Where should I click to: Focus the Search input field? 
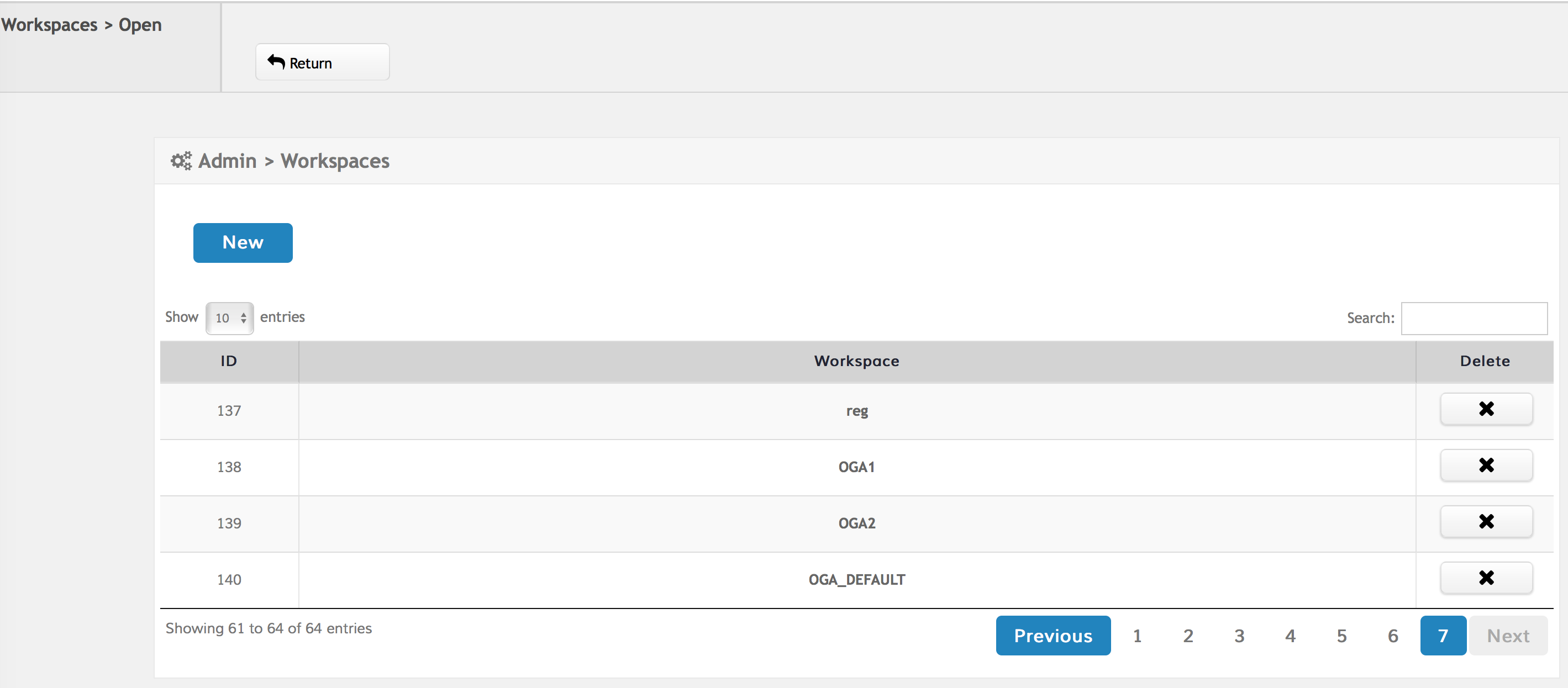point(1474,318)
